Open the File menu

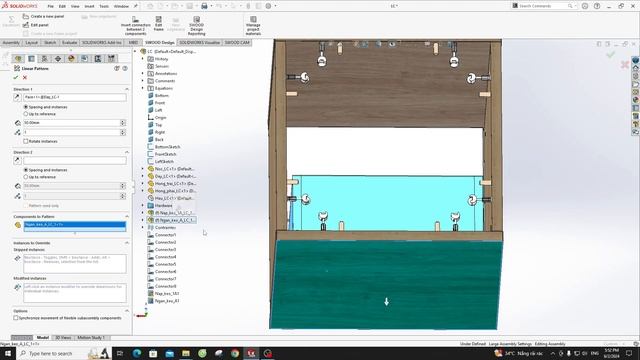tap(50, 6)
